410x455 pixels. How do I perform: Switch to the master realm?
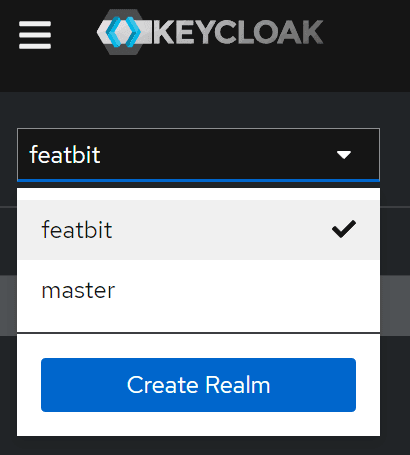198,290
